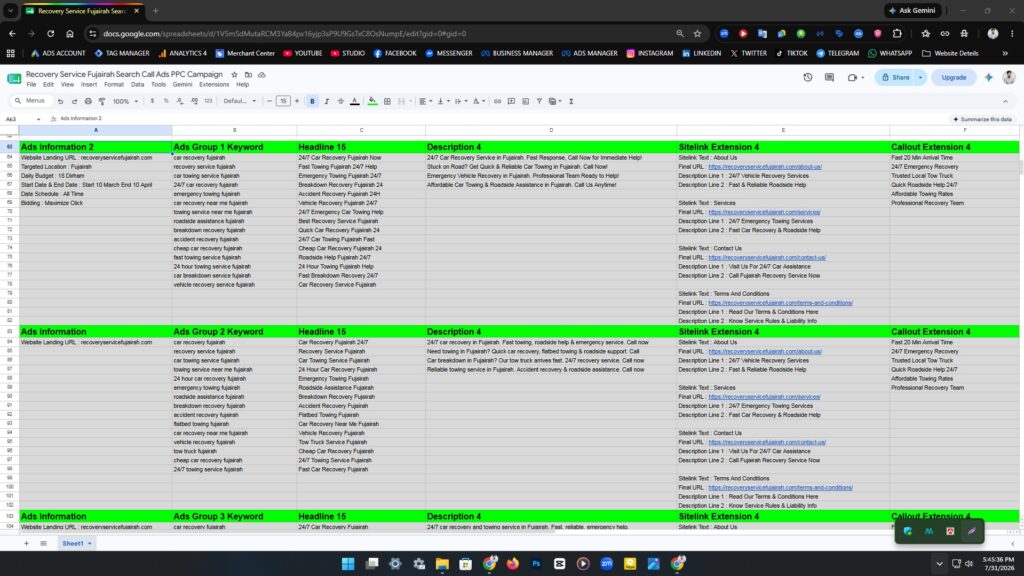
Task: Open Gemini sparkle beside Upgrade button
Action: pos(989,77)
